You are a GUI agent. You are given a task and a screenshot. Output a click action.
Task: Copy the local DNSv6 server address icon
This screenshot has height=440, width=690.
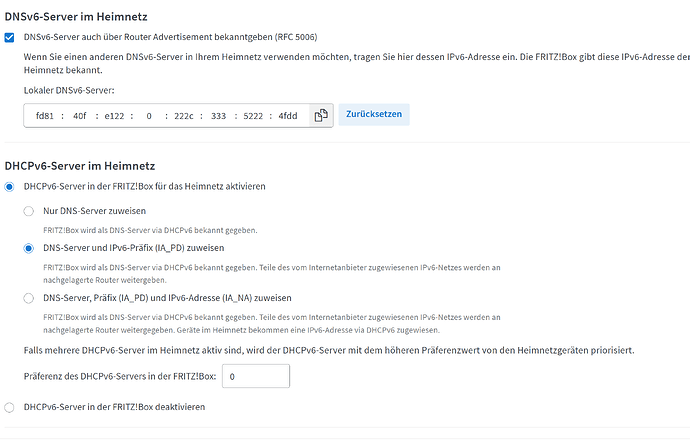click(321, 116)
